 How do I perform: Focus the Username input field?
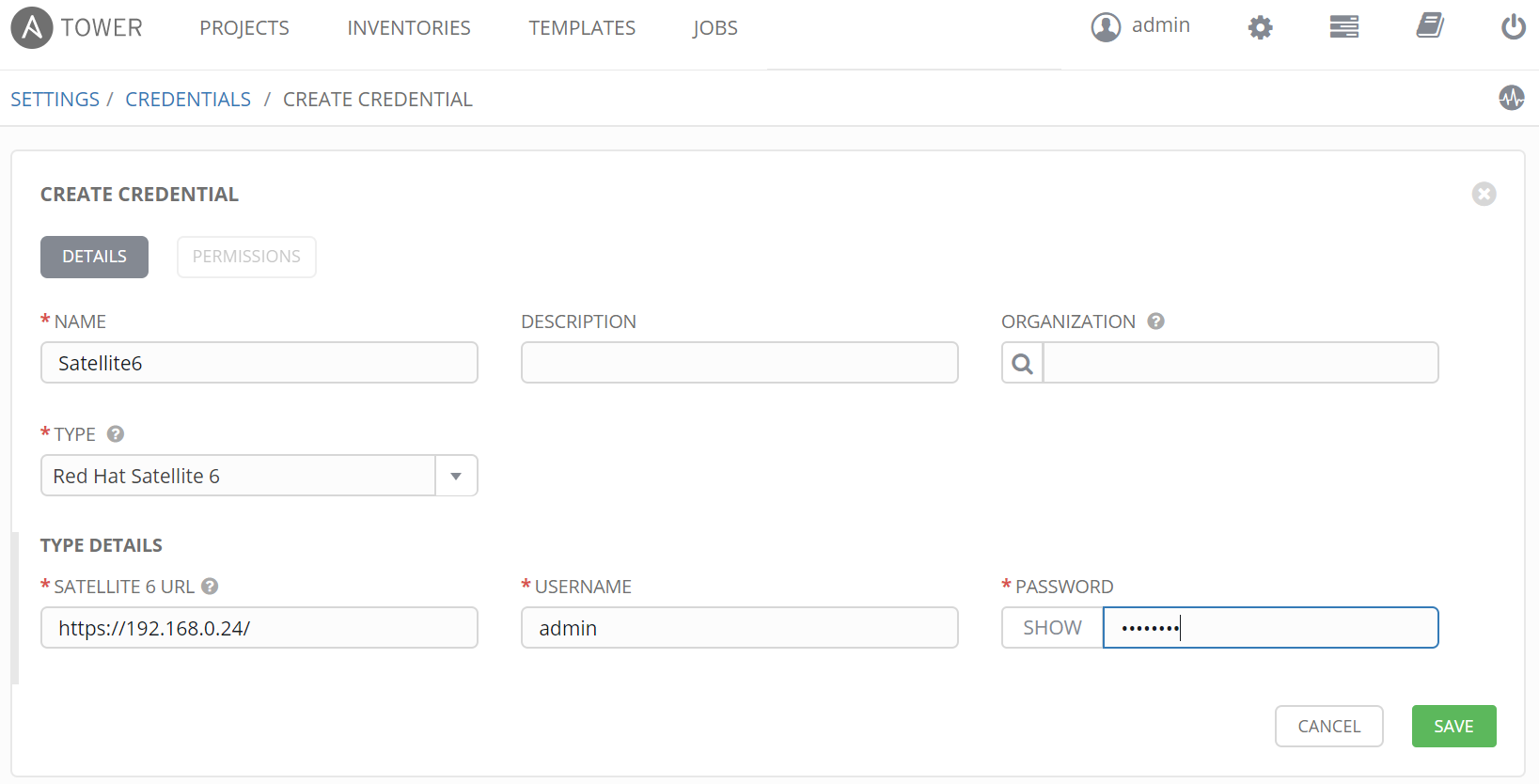pos(740,628)
